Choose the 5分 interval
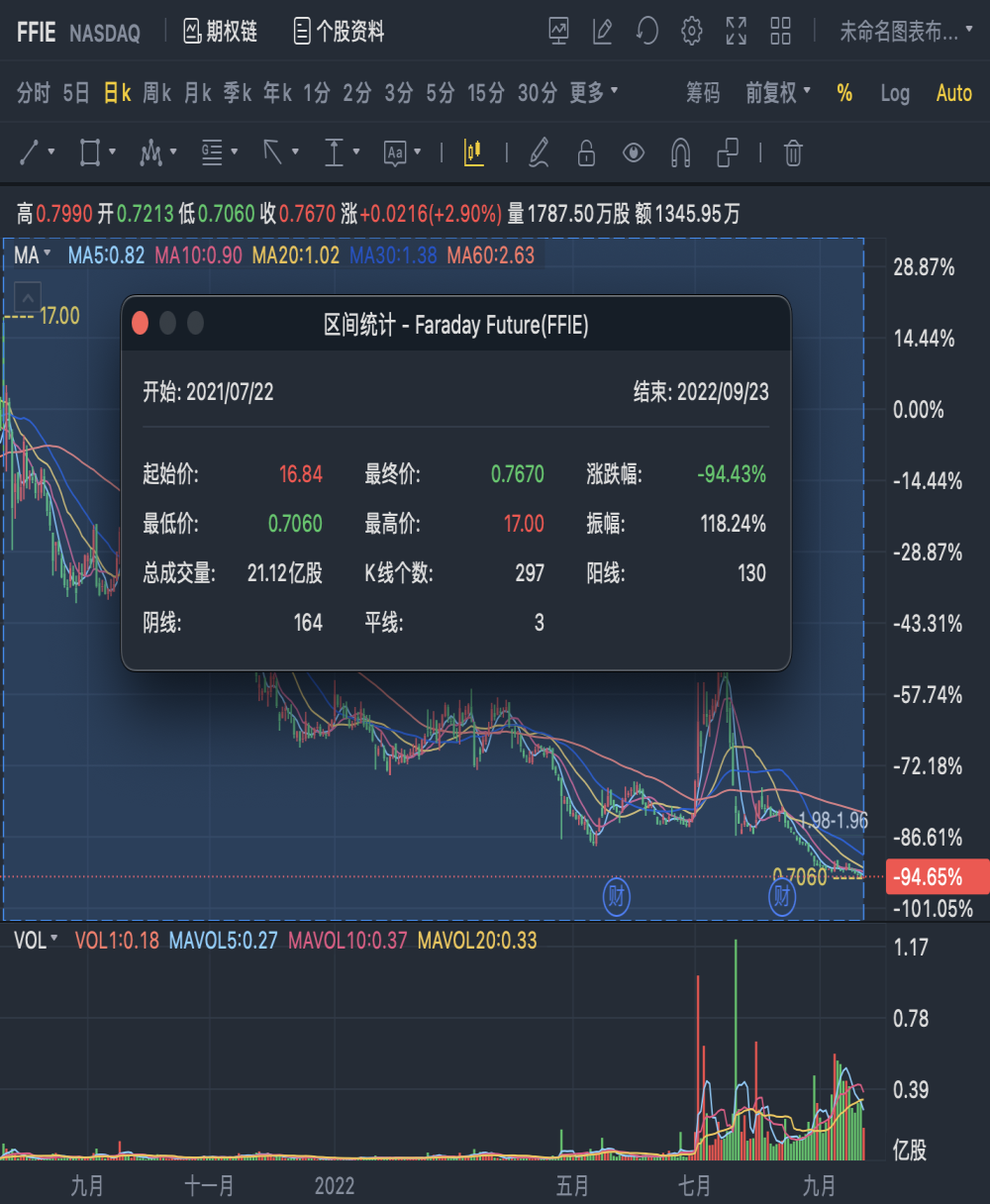This screenshot has height=1204, width=990. pos(441,93)
